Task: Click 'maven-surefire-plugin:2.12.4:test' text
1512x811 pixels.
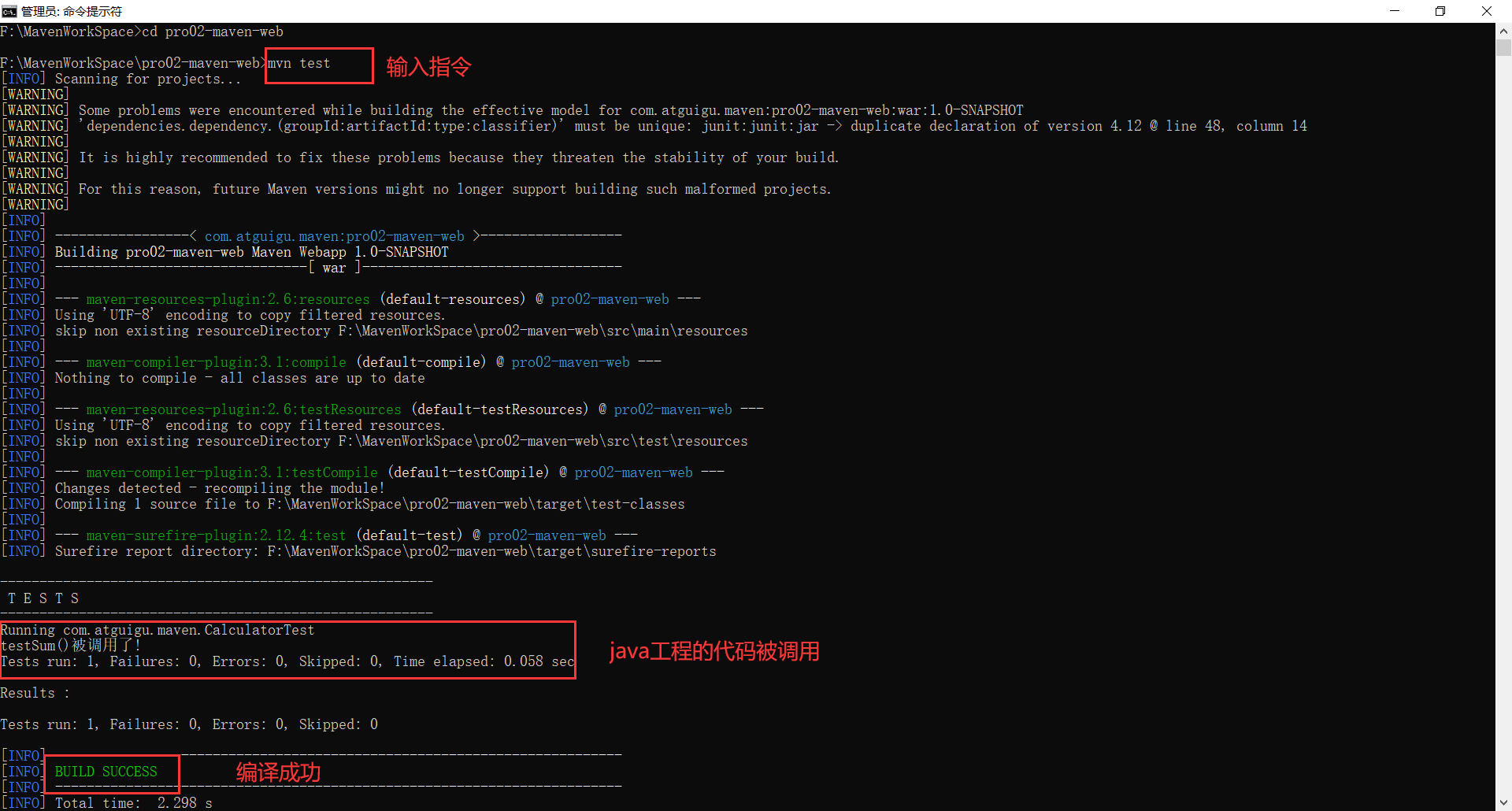Action: (x=217, y=535)
